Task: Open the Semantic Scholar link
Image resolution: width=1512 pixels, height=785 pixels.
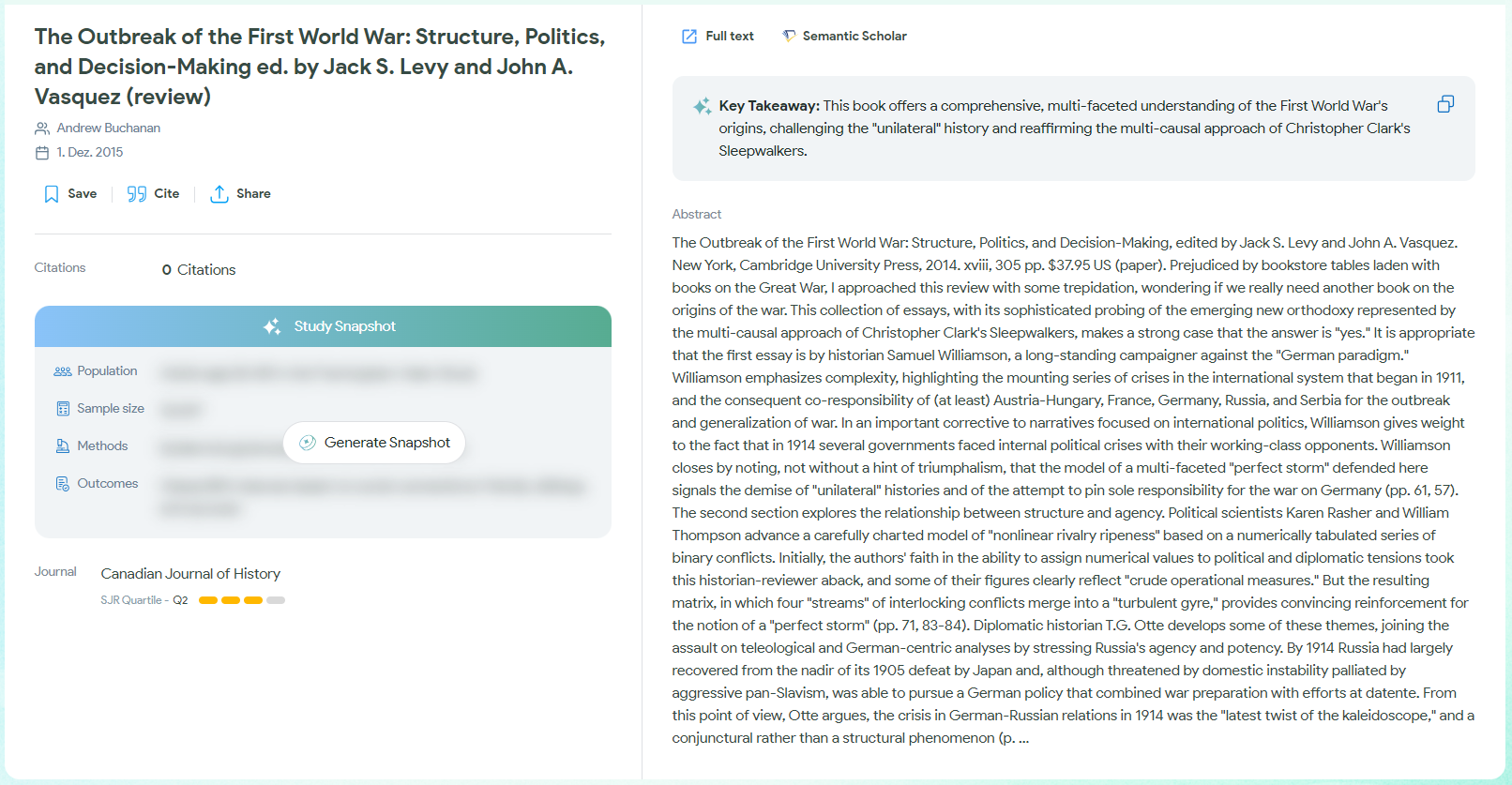Action: [x=854, y=37]
